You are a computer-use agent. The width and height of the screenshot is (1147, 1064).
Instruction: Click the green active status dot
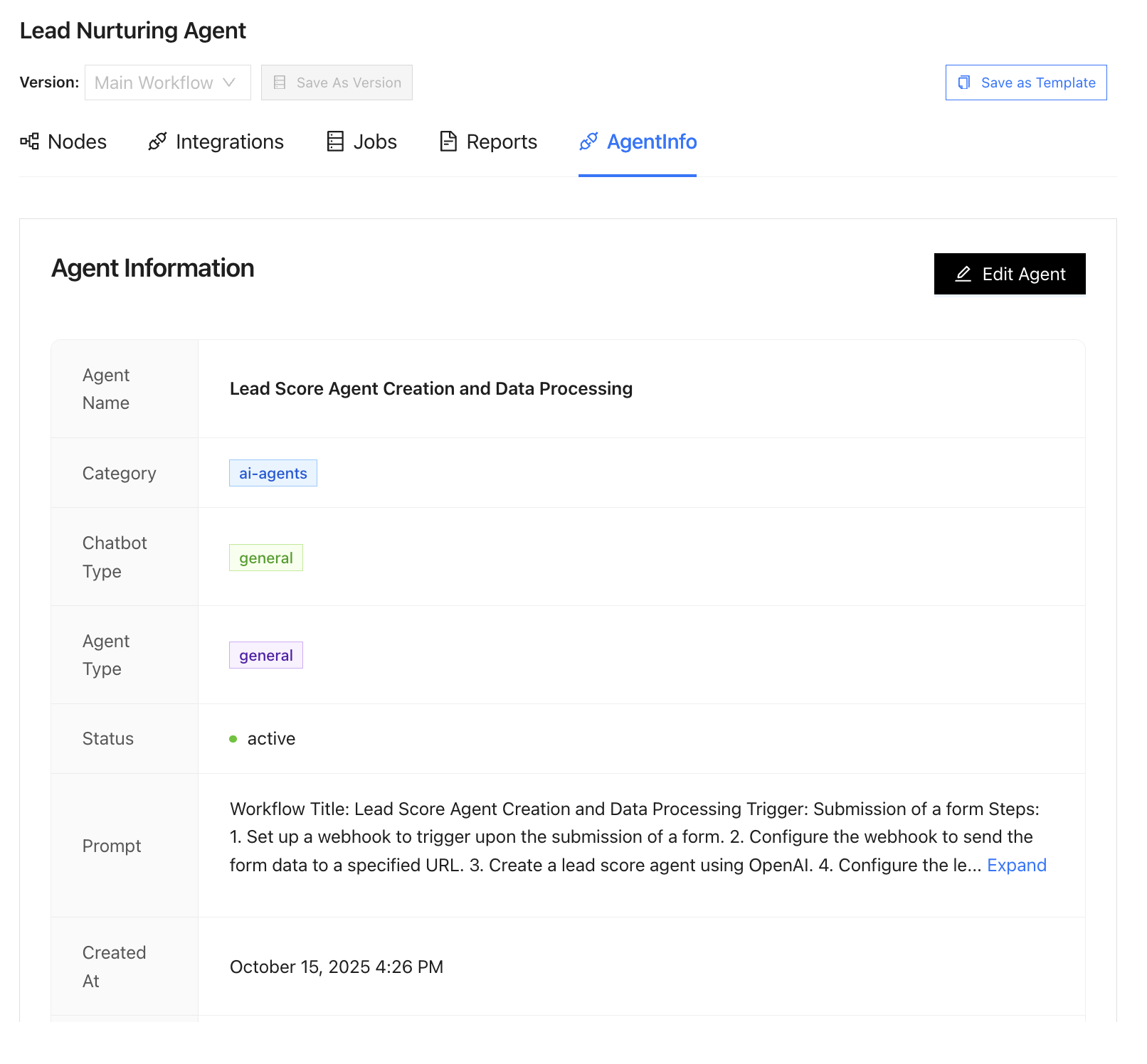233,739
